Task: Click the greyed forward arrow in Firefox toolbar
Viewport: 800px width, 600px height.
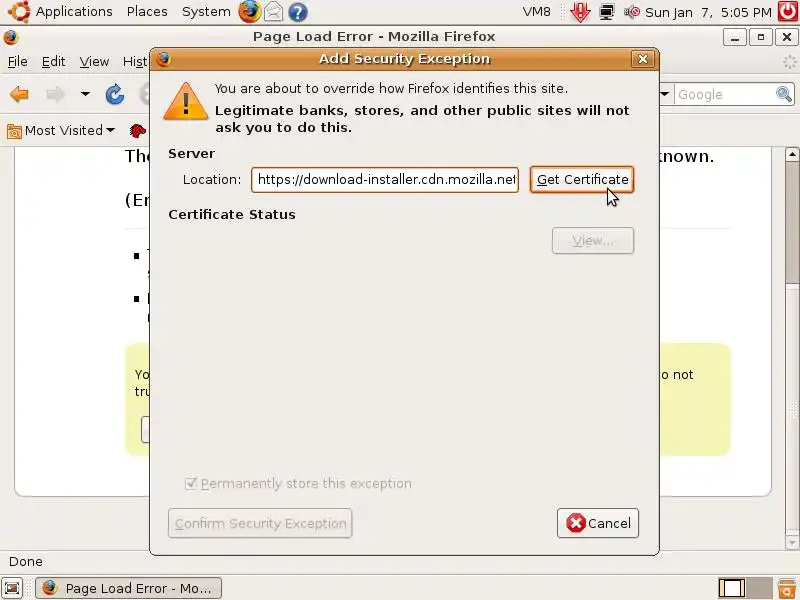Action: [55, 94]
